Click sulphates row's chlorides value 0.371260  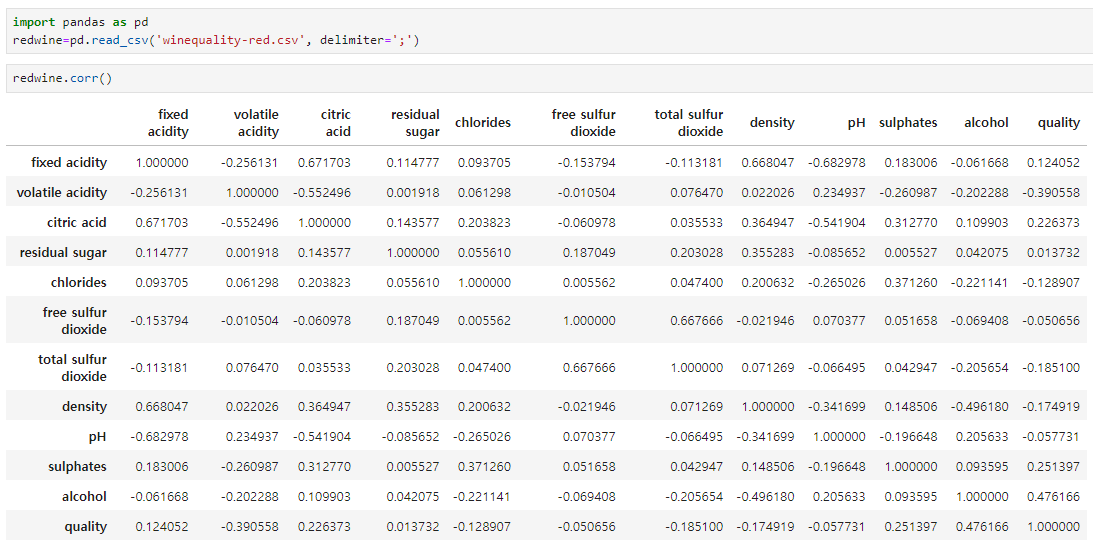(484, 466)
